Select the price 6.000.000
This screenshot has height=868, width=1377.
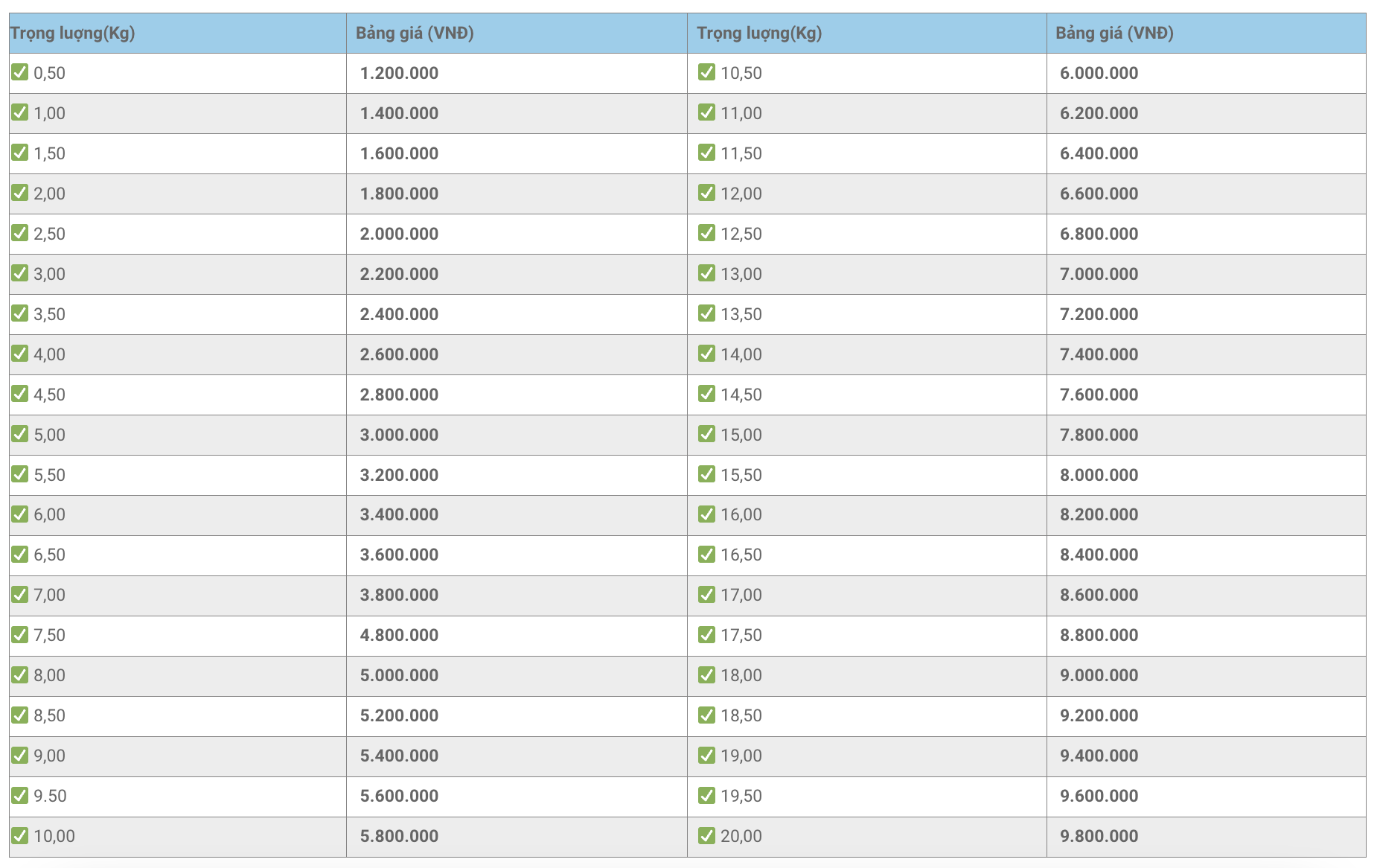[x=1099, y=73]
